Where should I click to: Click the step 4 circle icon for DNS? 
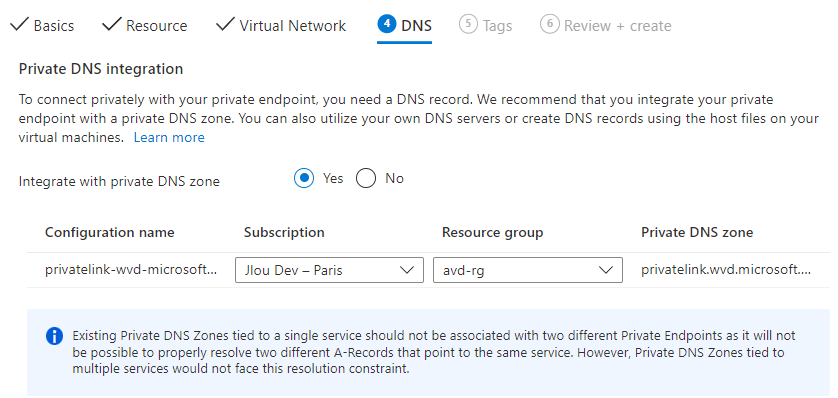point(386,25)
